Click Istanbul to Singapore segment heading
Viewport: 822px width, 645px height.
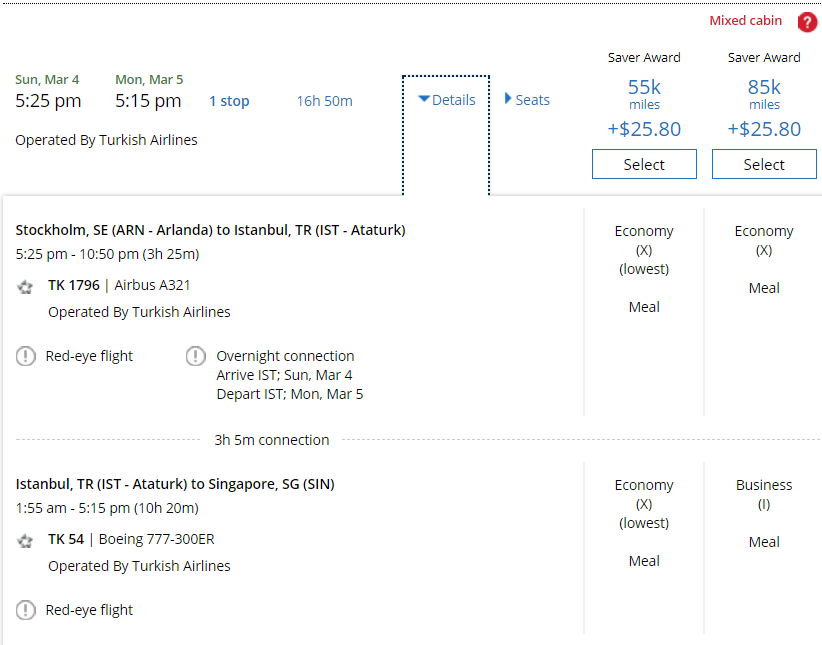pos(175,484)
